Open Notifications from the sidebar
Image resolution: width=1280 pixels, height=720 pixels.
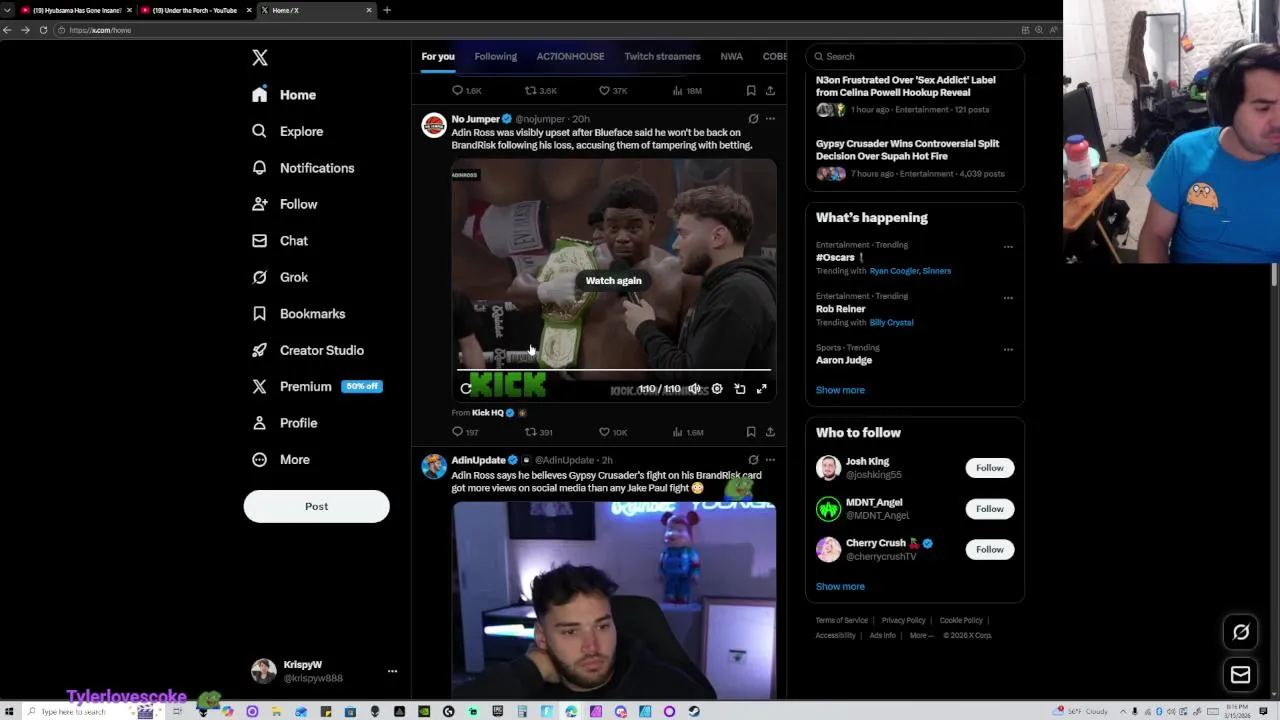point(303,168)
